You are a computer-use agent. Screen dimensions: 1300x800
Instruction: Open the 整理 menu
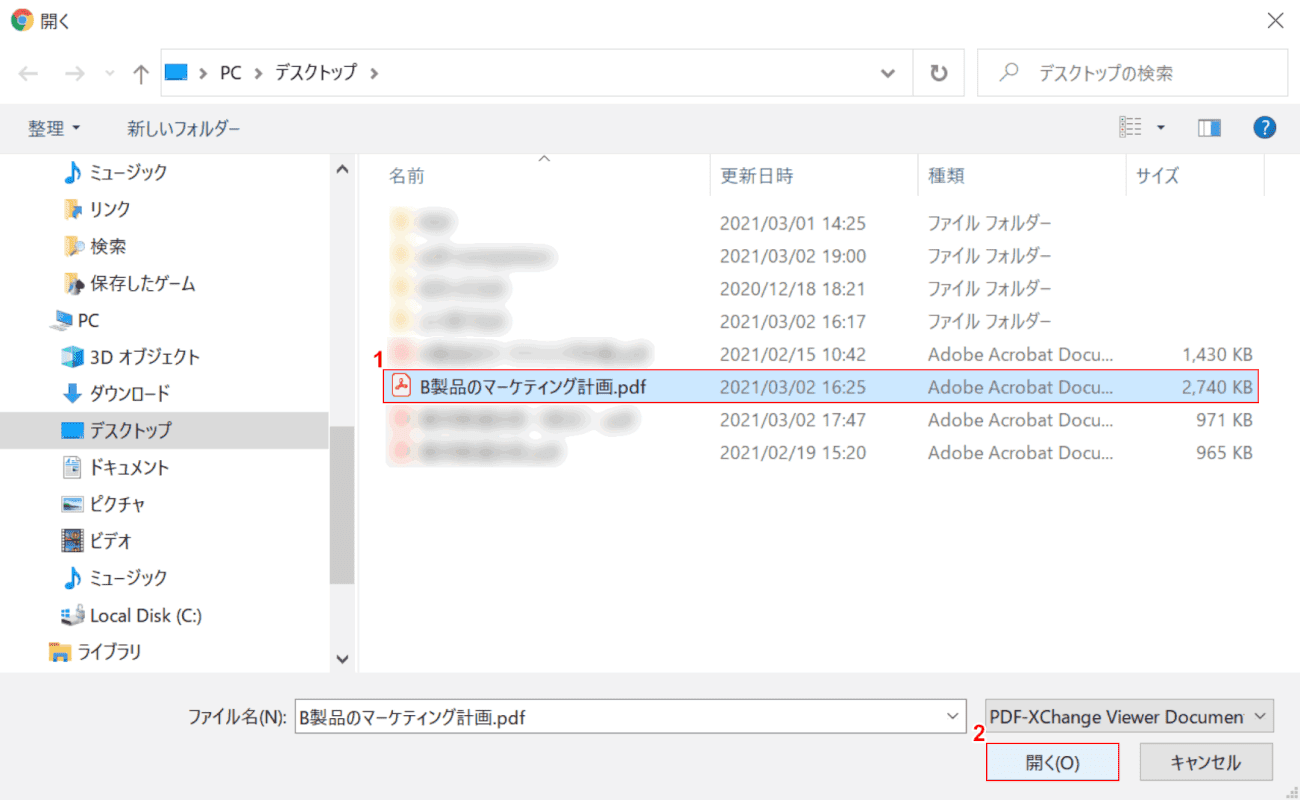(54, 128)
